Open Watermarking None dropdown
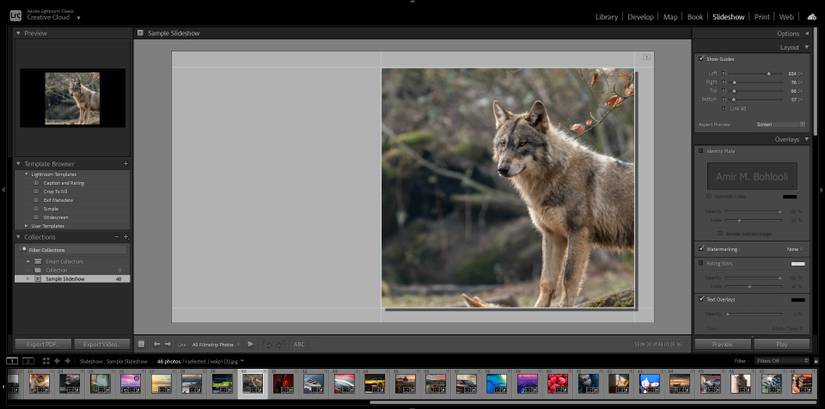 794,249
